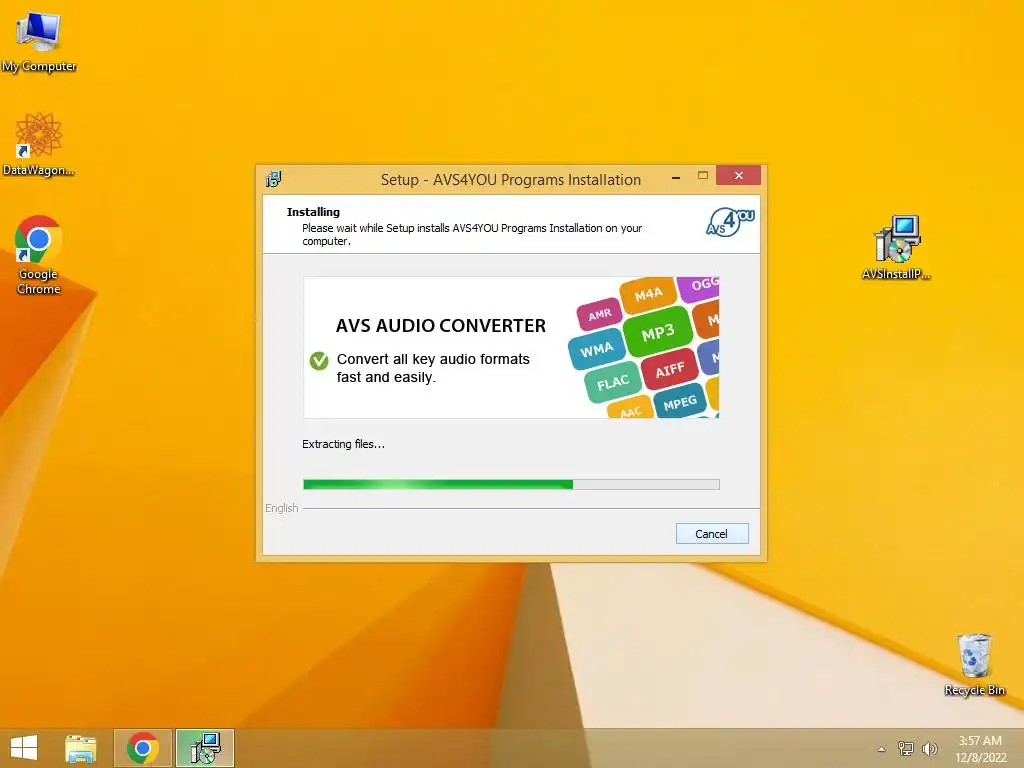Click the WMA format tile

(596, 350)
